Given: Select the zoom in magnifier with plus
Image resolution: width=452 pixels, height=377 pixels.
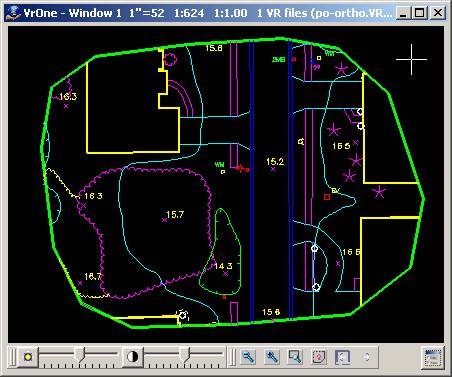Looking at the screenshot, I should pos(272,357).
